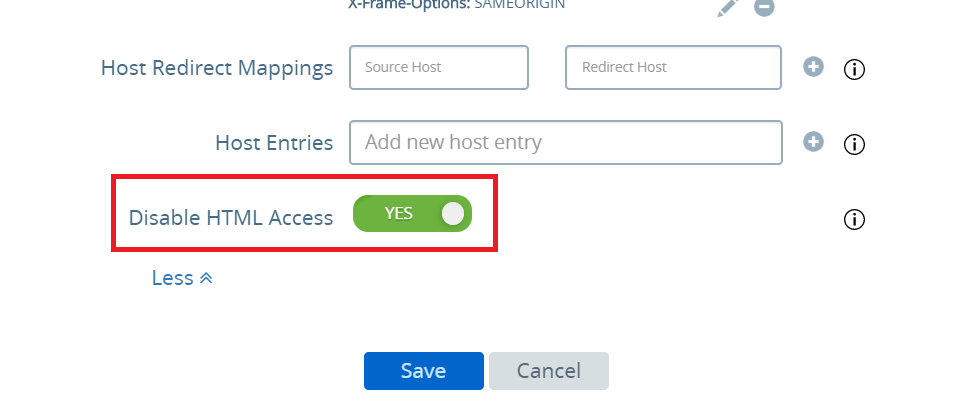This screenshot has height=420, width=968.
Task: Toggle Disable HTML Access switch off
Action: (x=412, y=214)
